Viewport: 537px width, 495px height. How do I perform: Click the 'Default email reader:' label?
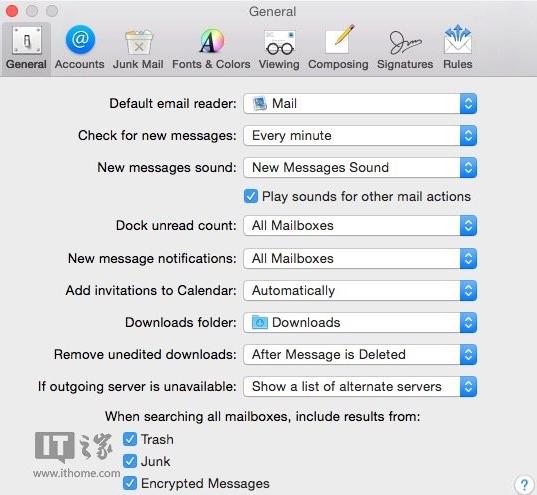[173, 103]
